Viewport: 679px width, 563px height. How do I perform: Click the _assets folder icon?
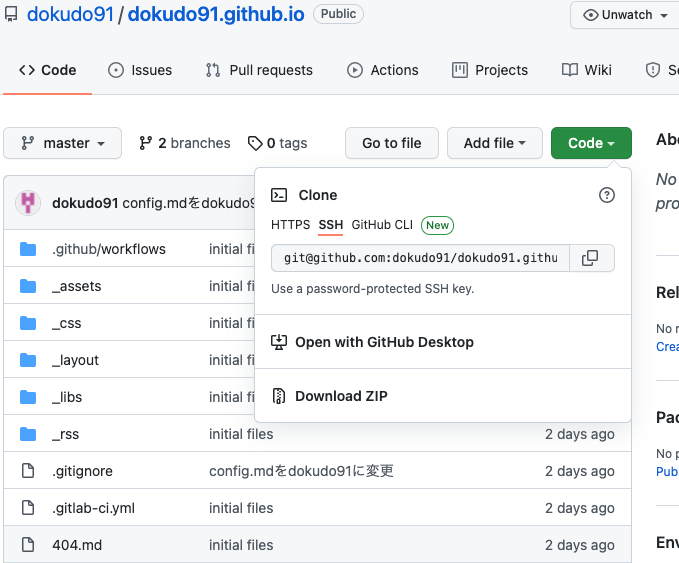click(28, 286)
